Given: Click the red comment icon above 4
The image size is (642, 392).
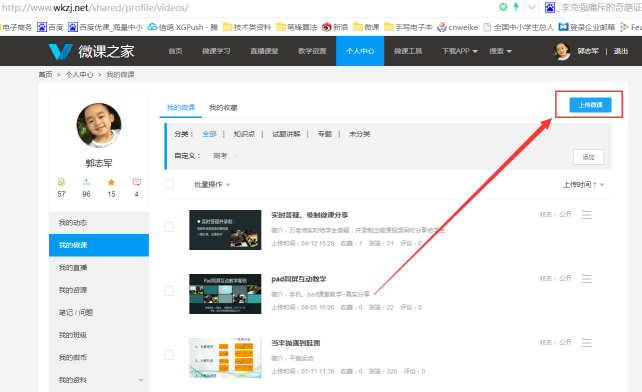Looking at the screenshot, I should point(137,182).
